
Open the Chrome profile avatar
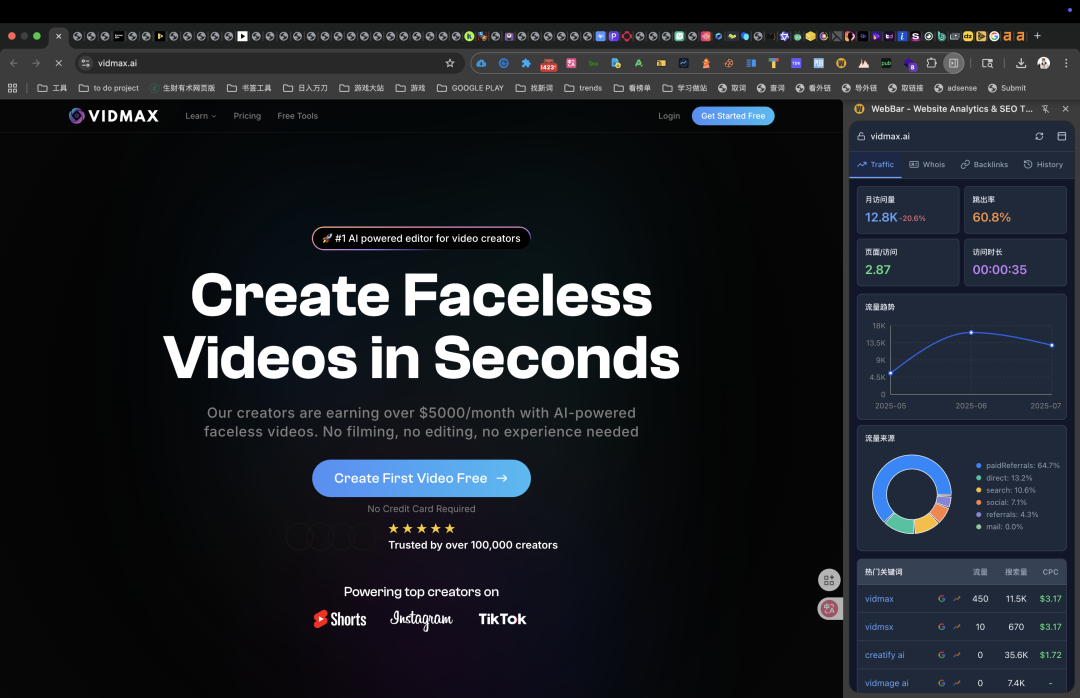tap(1043, 63)
